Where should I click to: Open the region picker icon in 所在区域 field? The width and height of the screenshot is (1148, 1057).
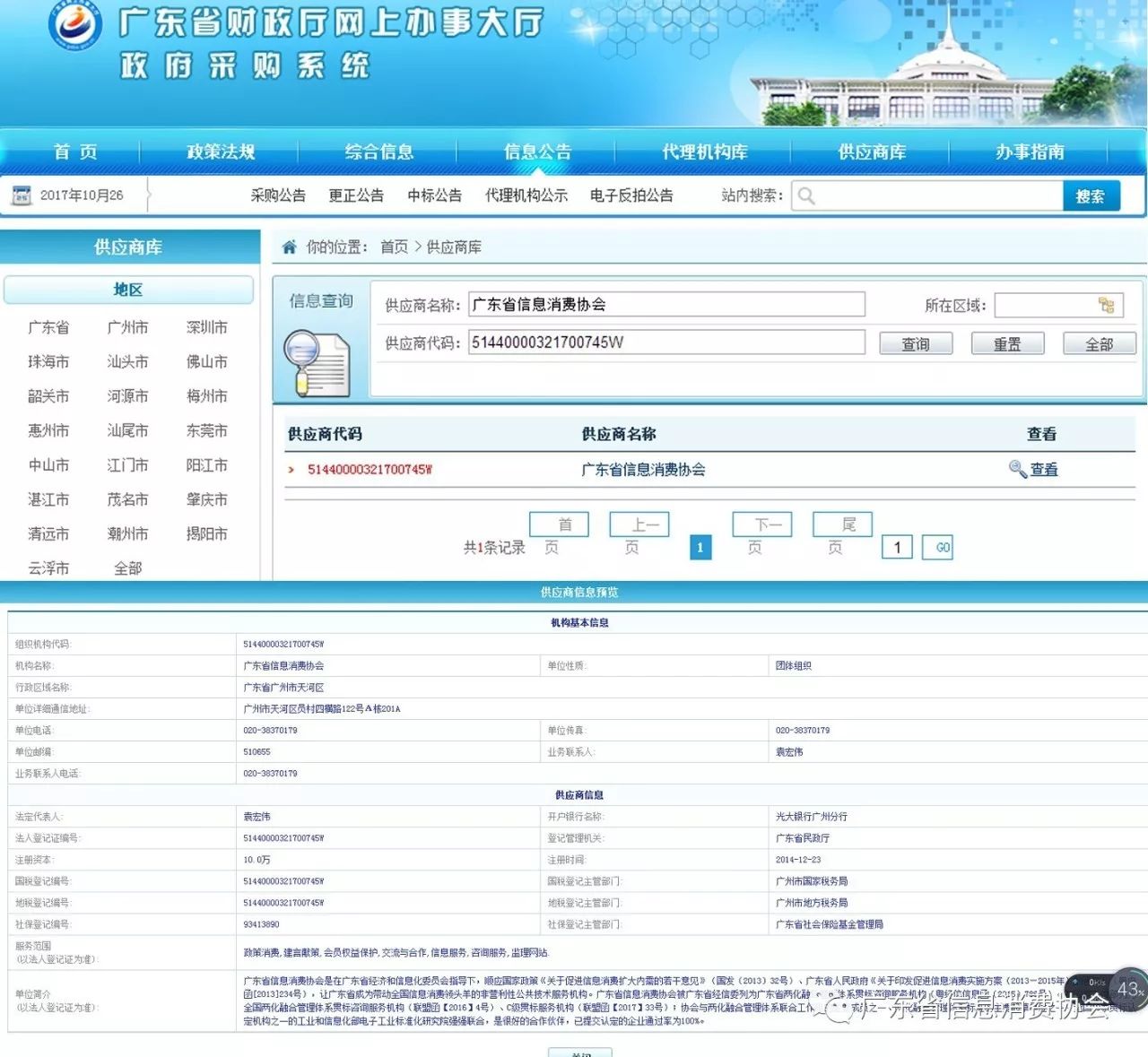point(1106,306)
